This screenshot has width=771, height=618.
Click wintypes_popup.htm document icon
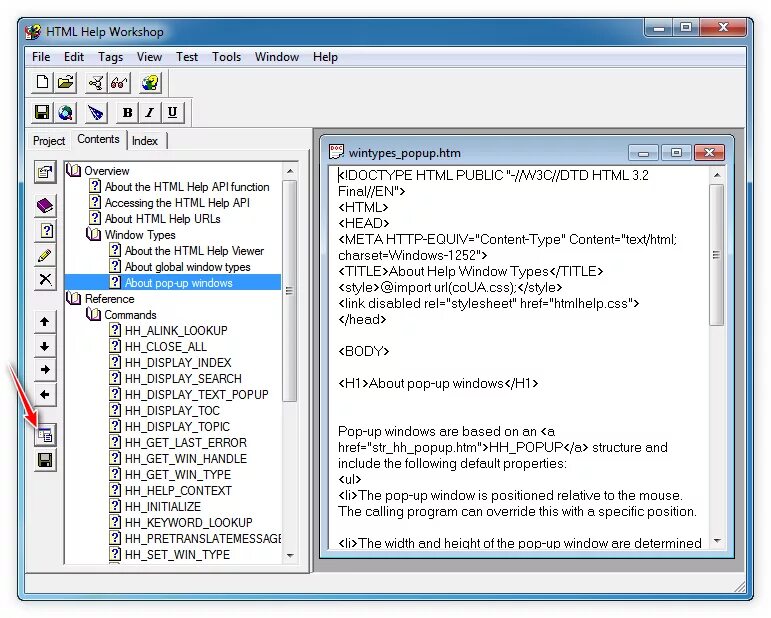pyautogui.click(x=336, y=152)
